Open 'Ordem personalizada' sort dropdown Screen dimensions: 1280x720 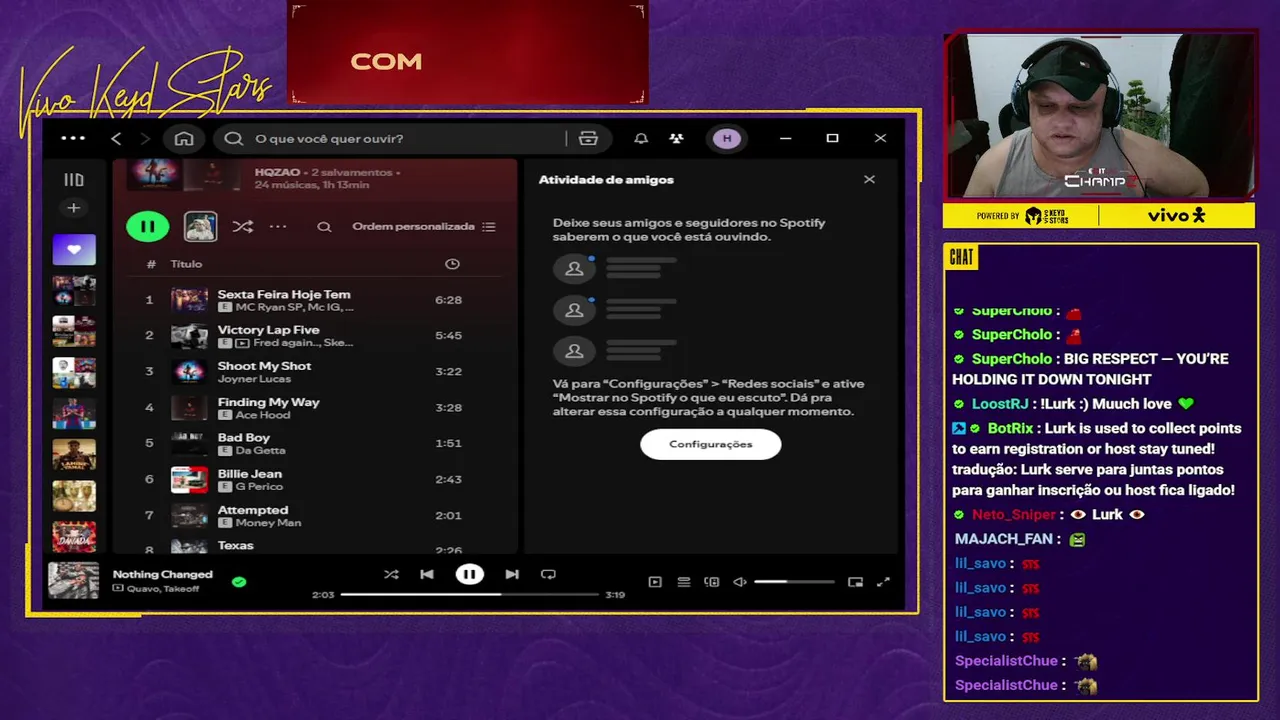point(424,227)
